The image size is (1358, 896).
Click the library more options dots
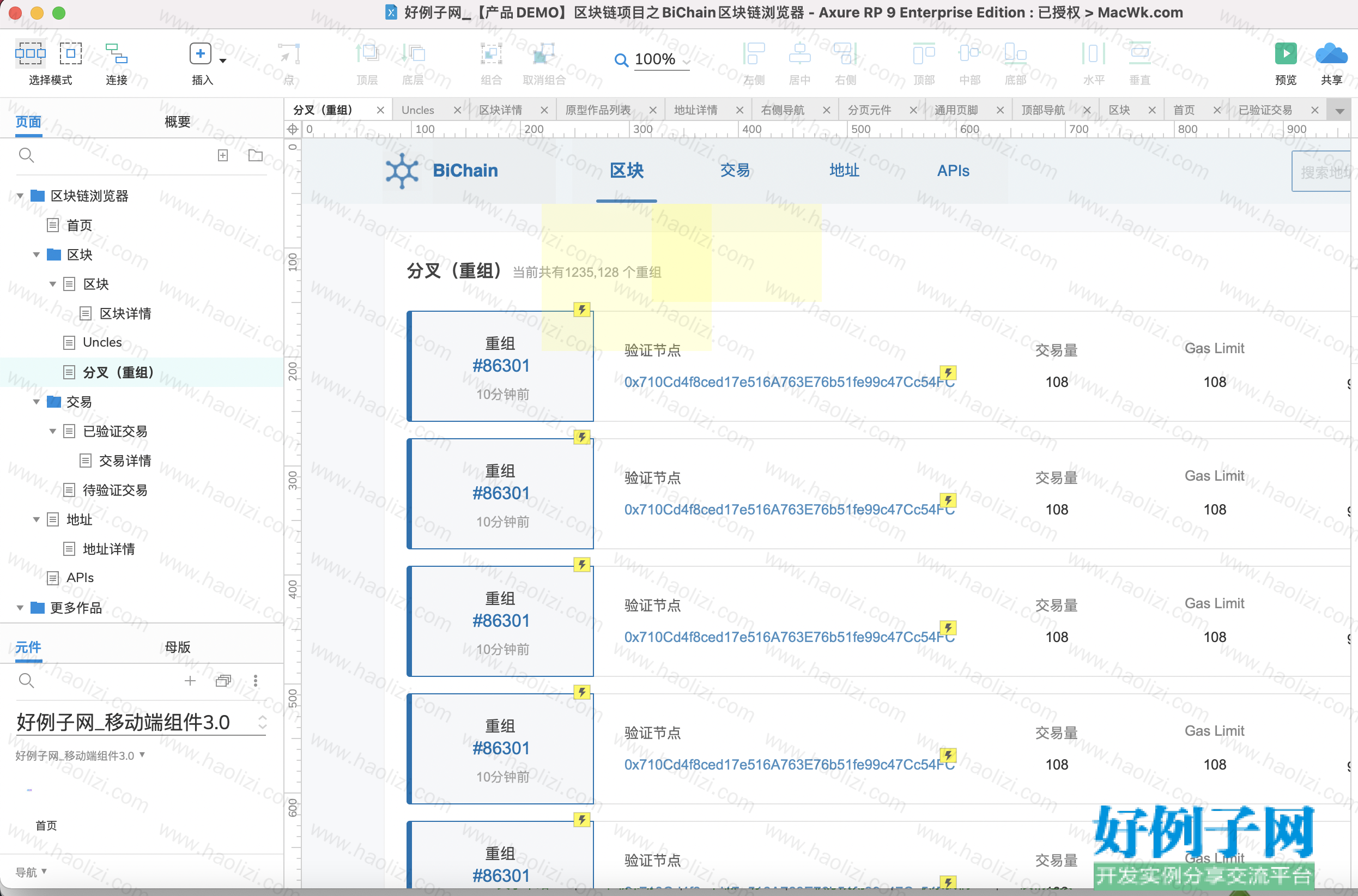256,680
